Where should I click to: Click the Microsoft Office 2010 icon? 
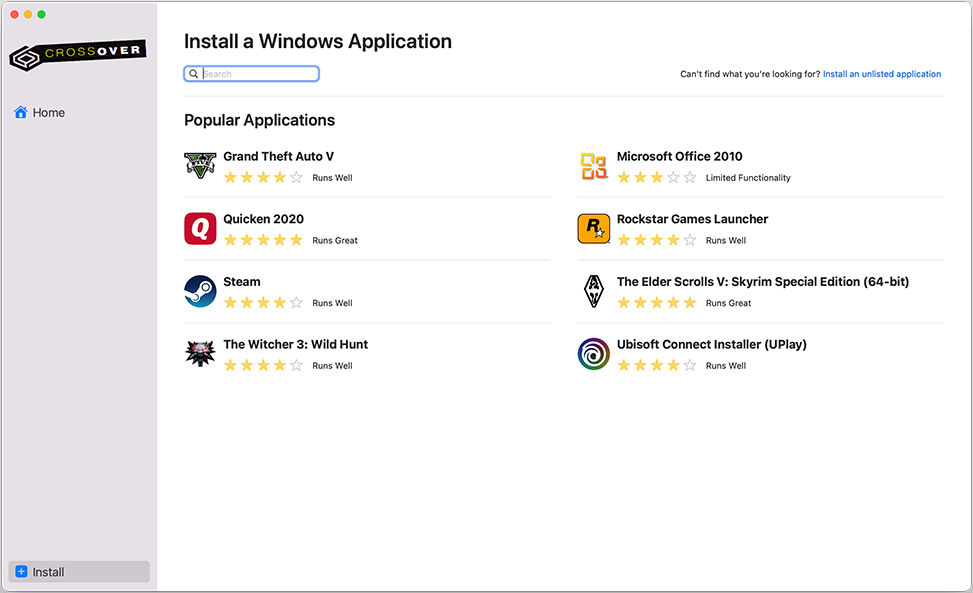594,166
